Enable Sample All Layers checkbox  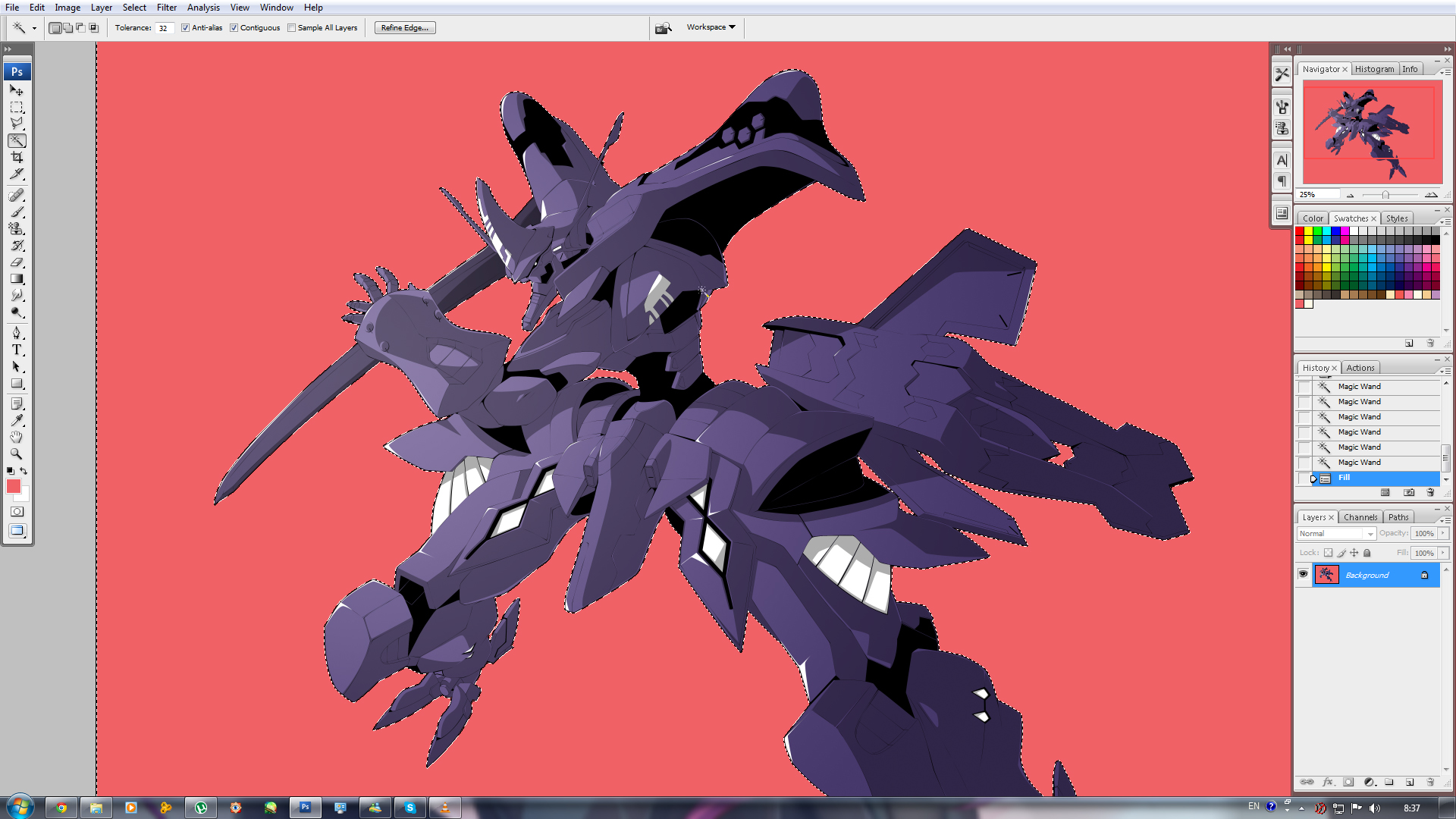point(291,28)
